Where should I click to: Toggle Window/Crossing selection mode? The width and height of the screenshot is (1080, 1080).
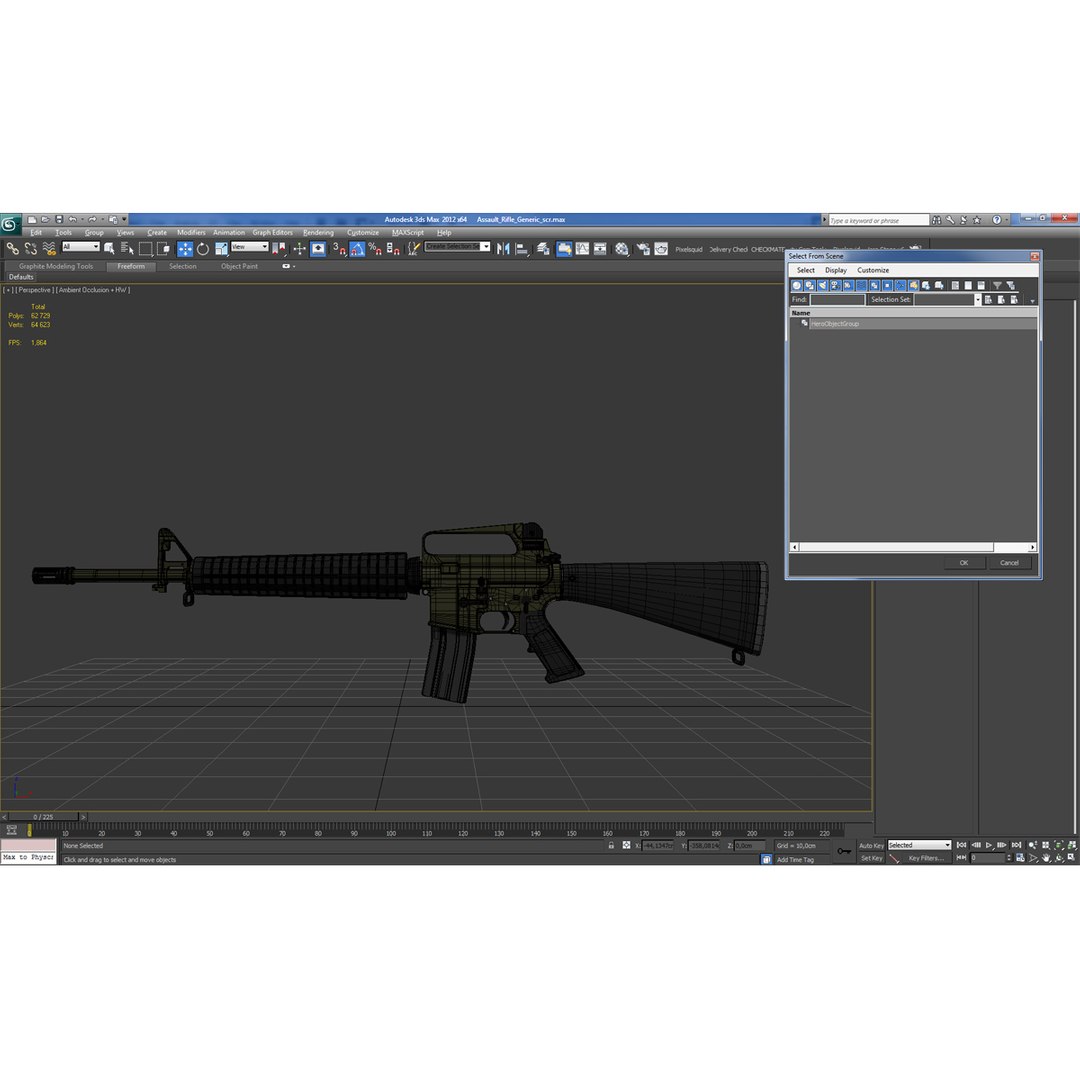point(163,249)
